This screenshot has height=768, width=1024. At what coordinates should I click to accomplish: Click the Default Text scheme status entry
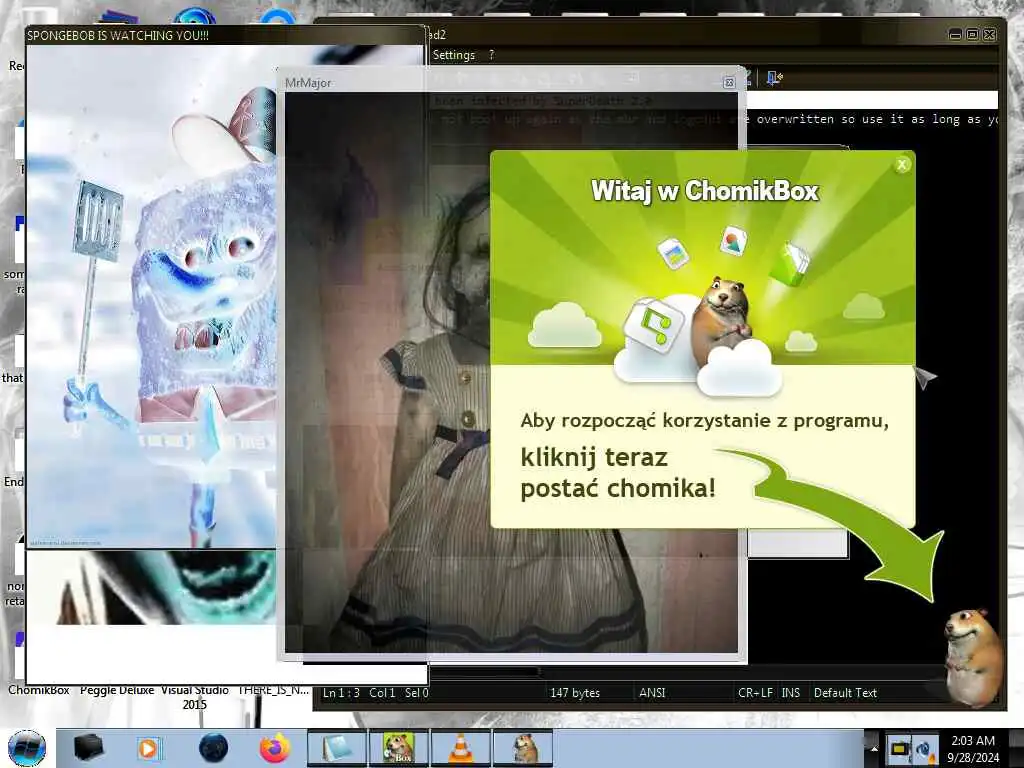pos(845,693)
